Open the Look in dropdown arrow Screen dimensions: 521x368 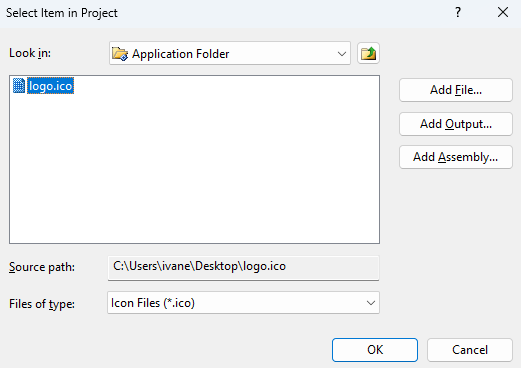tap(342, 54)
